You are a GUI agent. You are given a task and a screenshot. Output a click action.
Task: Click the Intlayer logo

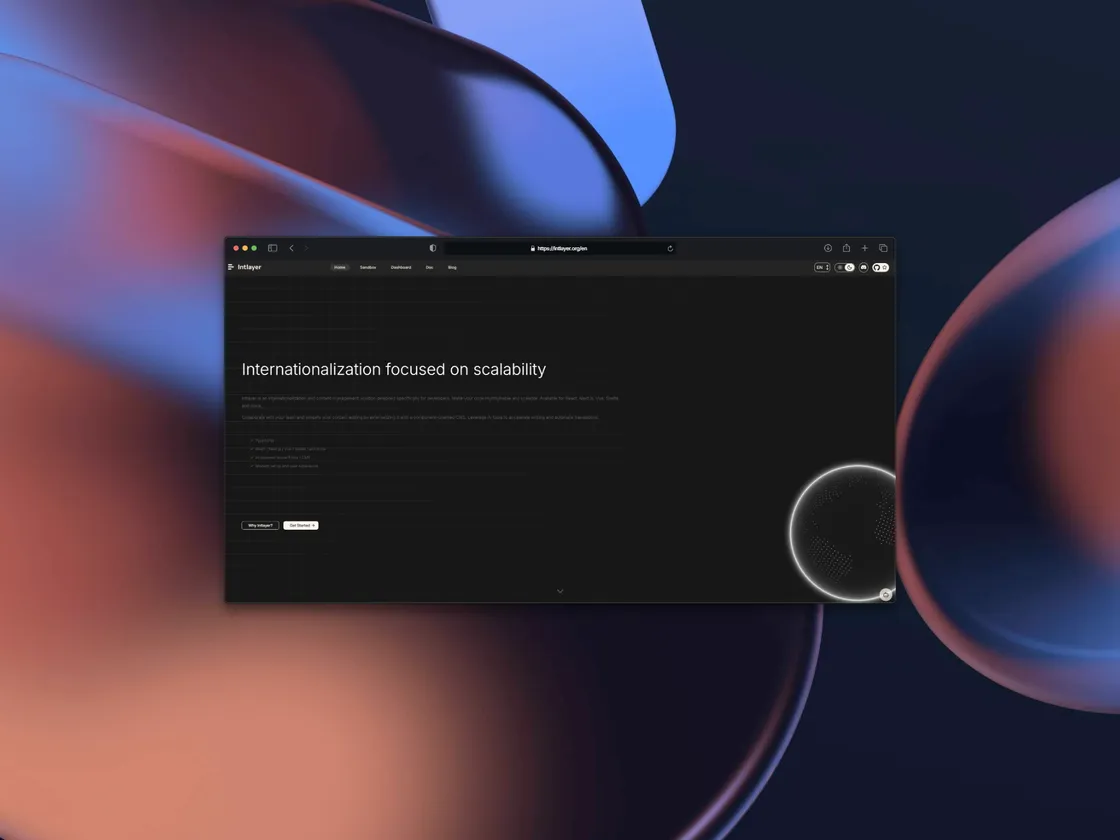(245, 267)
